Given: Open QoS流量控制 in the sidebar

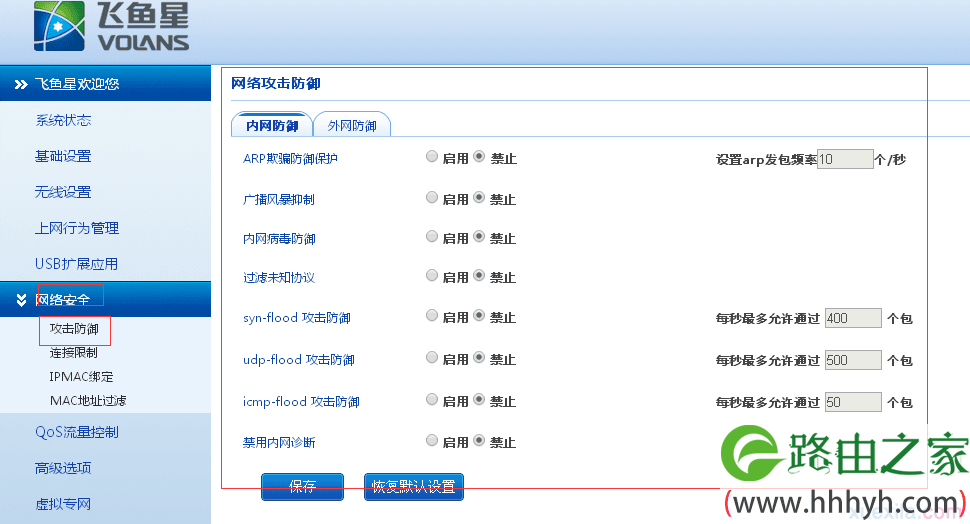Looking at the screenshot, I should pyautogui.click(x=77, y=432).
